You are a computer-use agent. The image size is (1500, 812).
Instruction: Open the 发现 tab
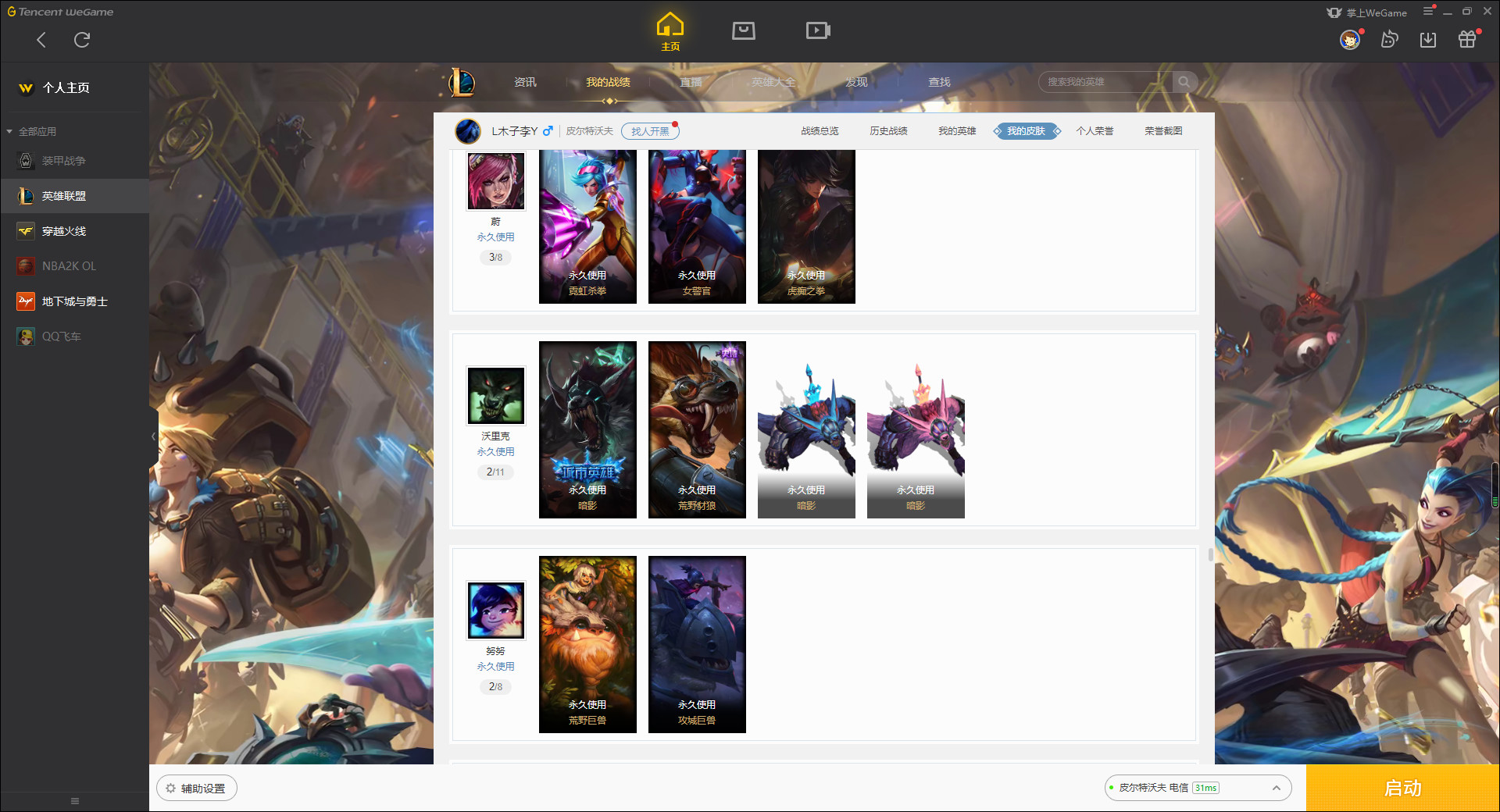coord(856,82)
